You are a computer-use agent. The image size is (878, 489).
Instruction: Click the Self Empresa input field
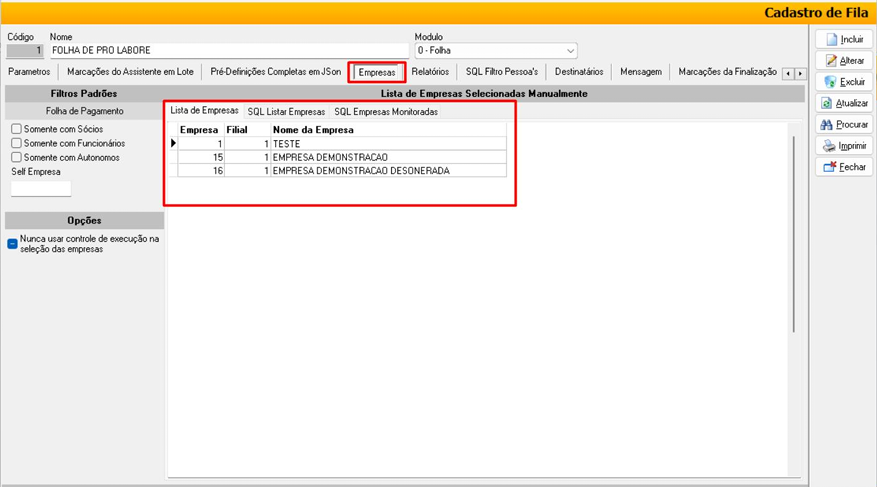pyautogui.click(x=41, y=188)
